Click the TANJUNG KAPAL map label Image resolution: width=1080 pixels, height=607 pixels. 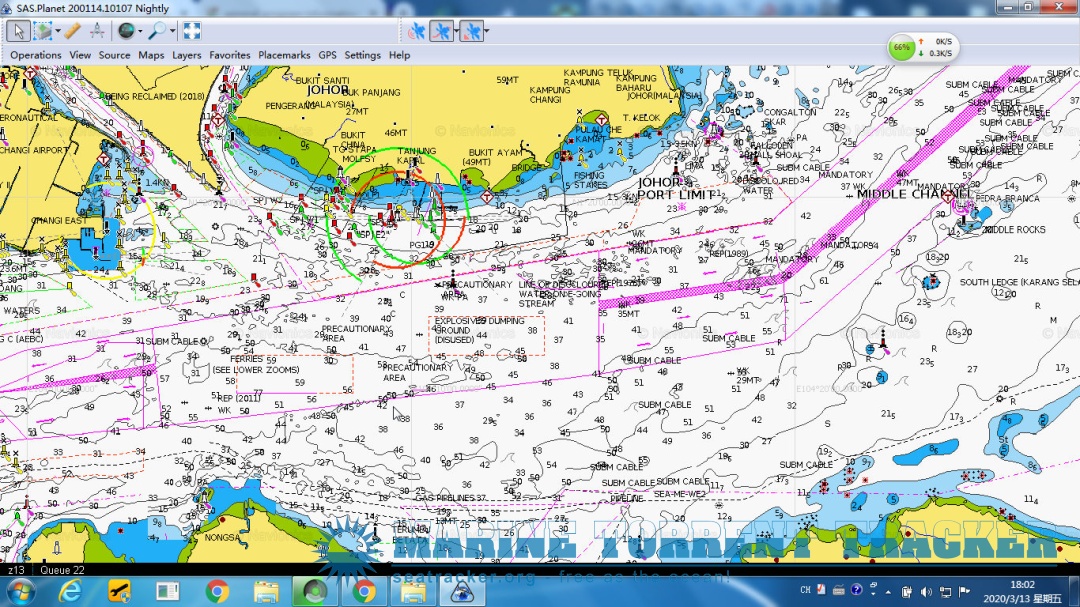417,156
